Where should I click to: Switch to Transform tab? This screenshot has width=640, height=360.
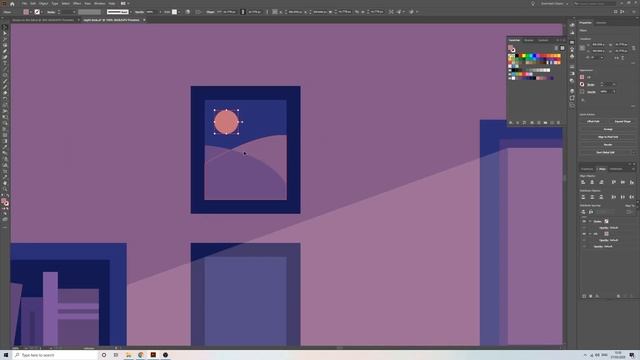pyautogui.click(x=587, y=169)
